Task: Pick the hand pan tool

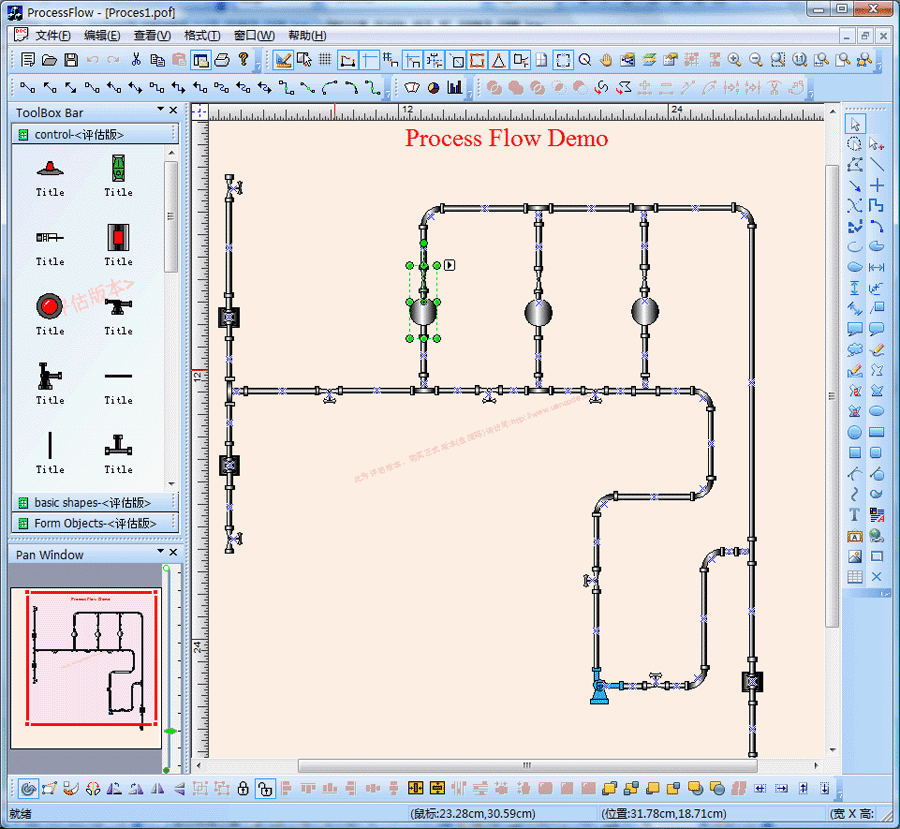Action: pos(606,60)
